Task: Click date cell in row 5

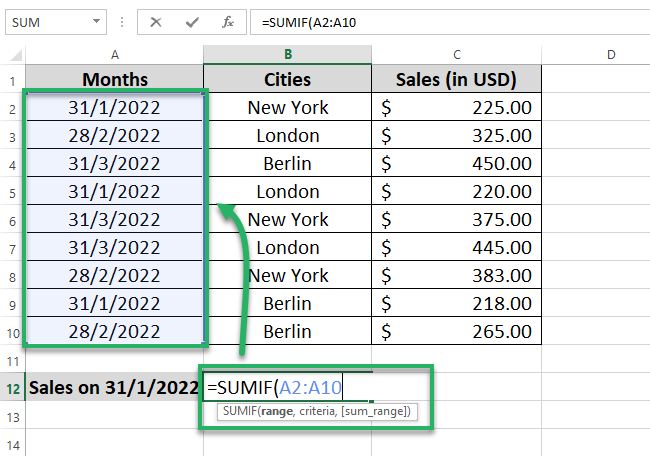Action: click(x=115, y=191)
